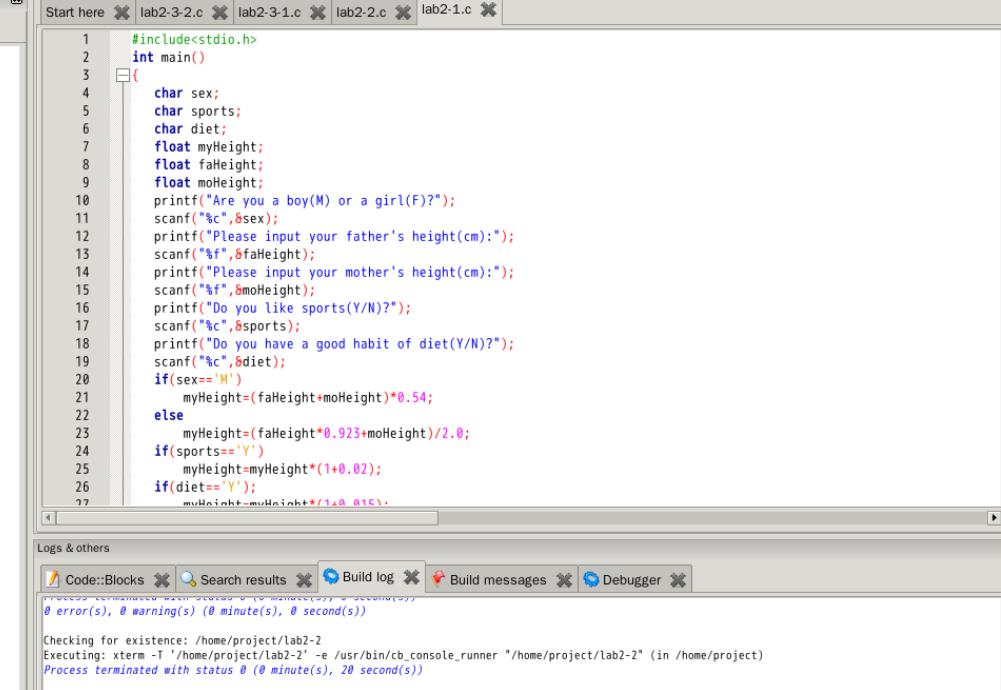1001x690 pixels.
Task: Switch to the Start here tab
Action: (x=75, y=12)
